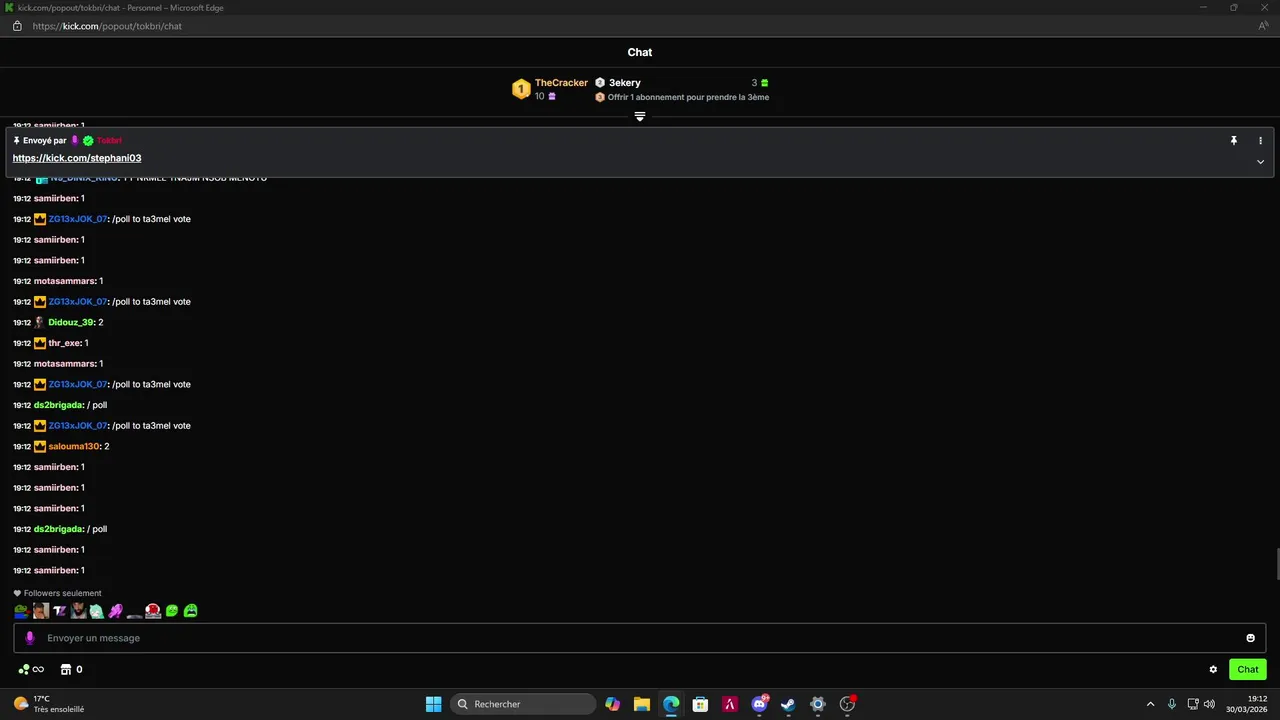Select the green smiling blob emote
Viewport: 1280px width, 720px height.
[x=172, y=610]
